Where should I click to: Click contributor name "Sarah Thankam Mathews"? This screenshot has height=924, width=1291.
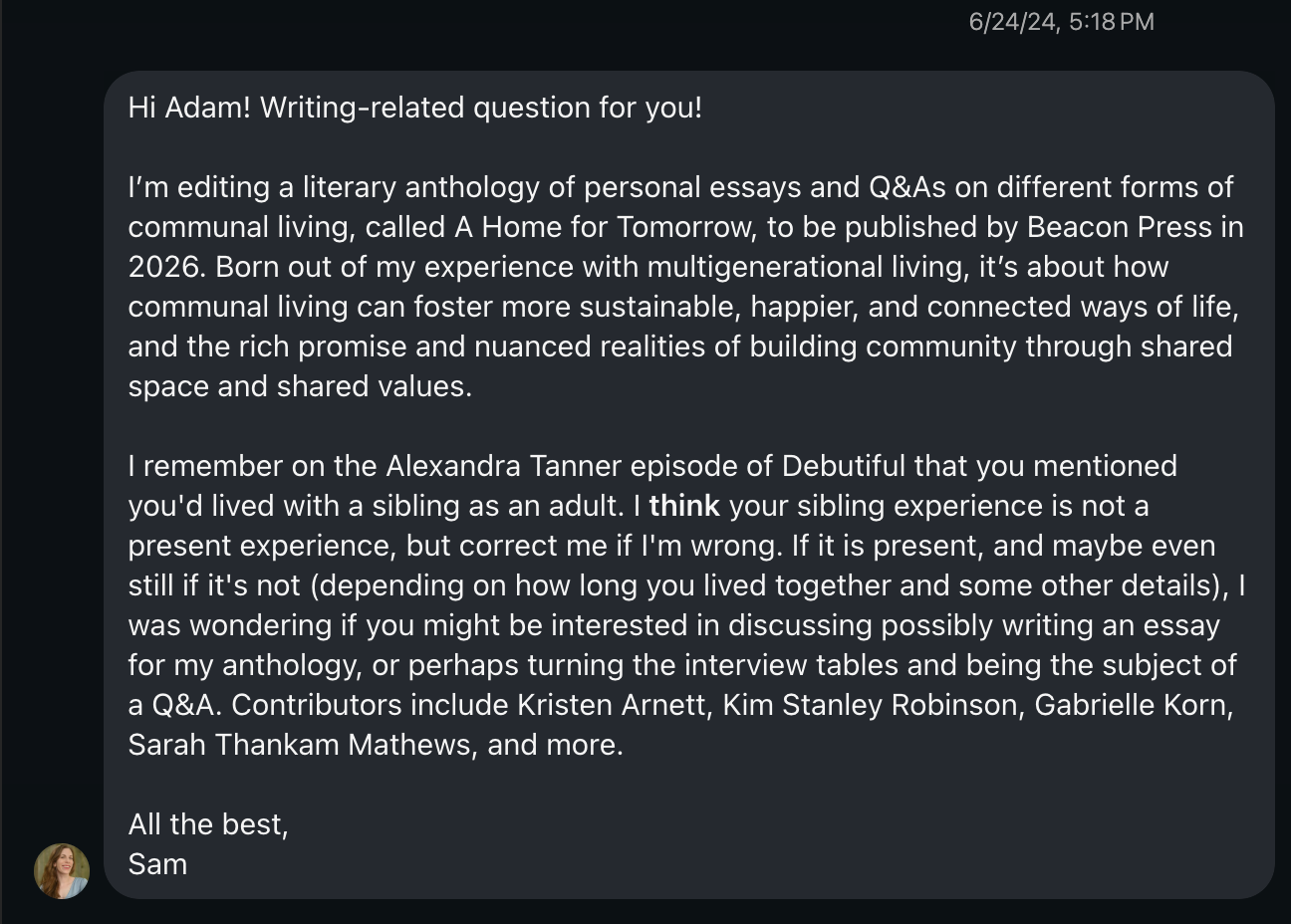[x=300, y=745]
